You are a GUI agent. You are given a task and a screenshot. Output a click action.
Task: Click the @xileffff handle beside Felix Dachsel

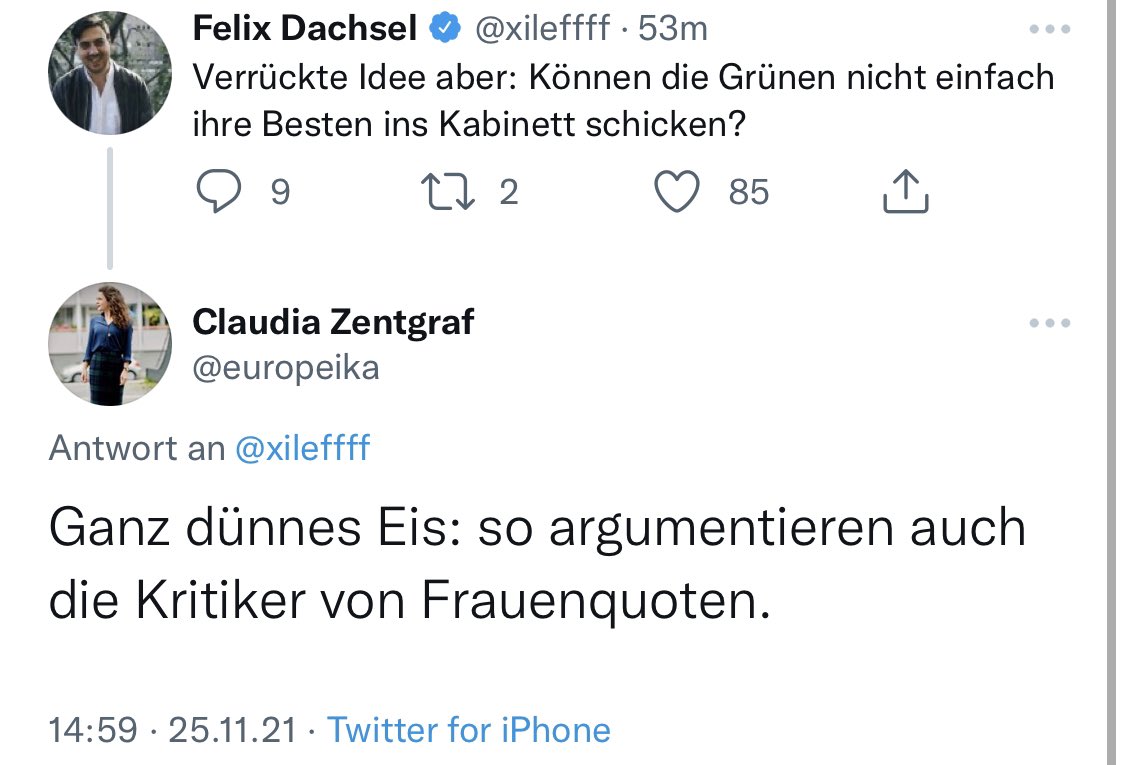pyautogui.click(x=541, y=30)
